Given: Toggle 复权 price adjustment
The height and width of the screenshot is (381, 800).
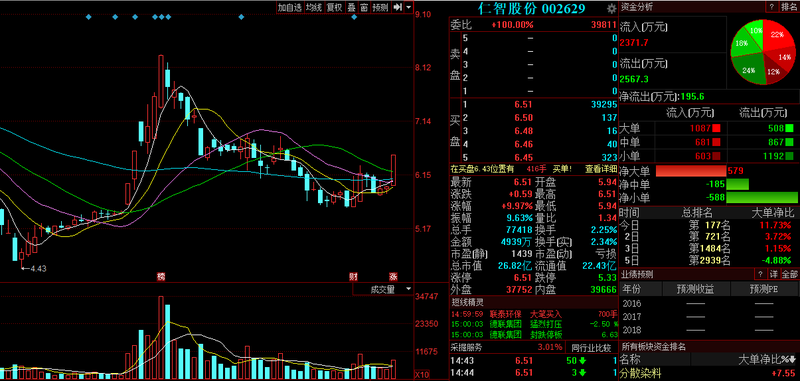Looking at the screenshot, I should (334, 7).
